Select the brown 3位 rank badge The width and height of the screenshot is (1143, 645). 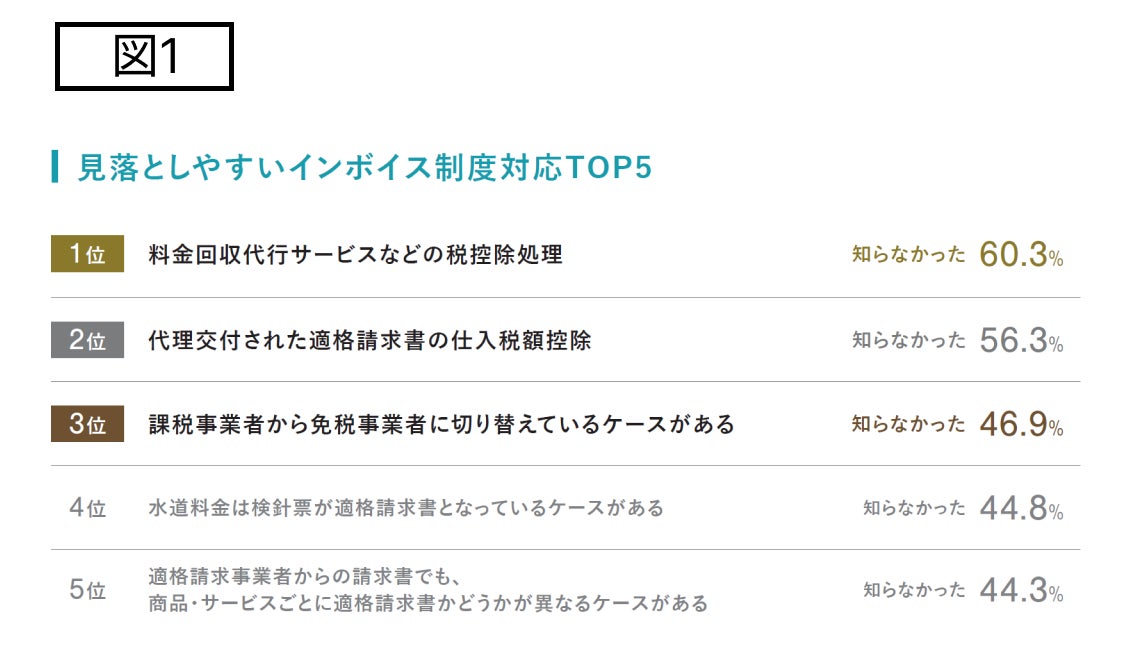87,424
